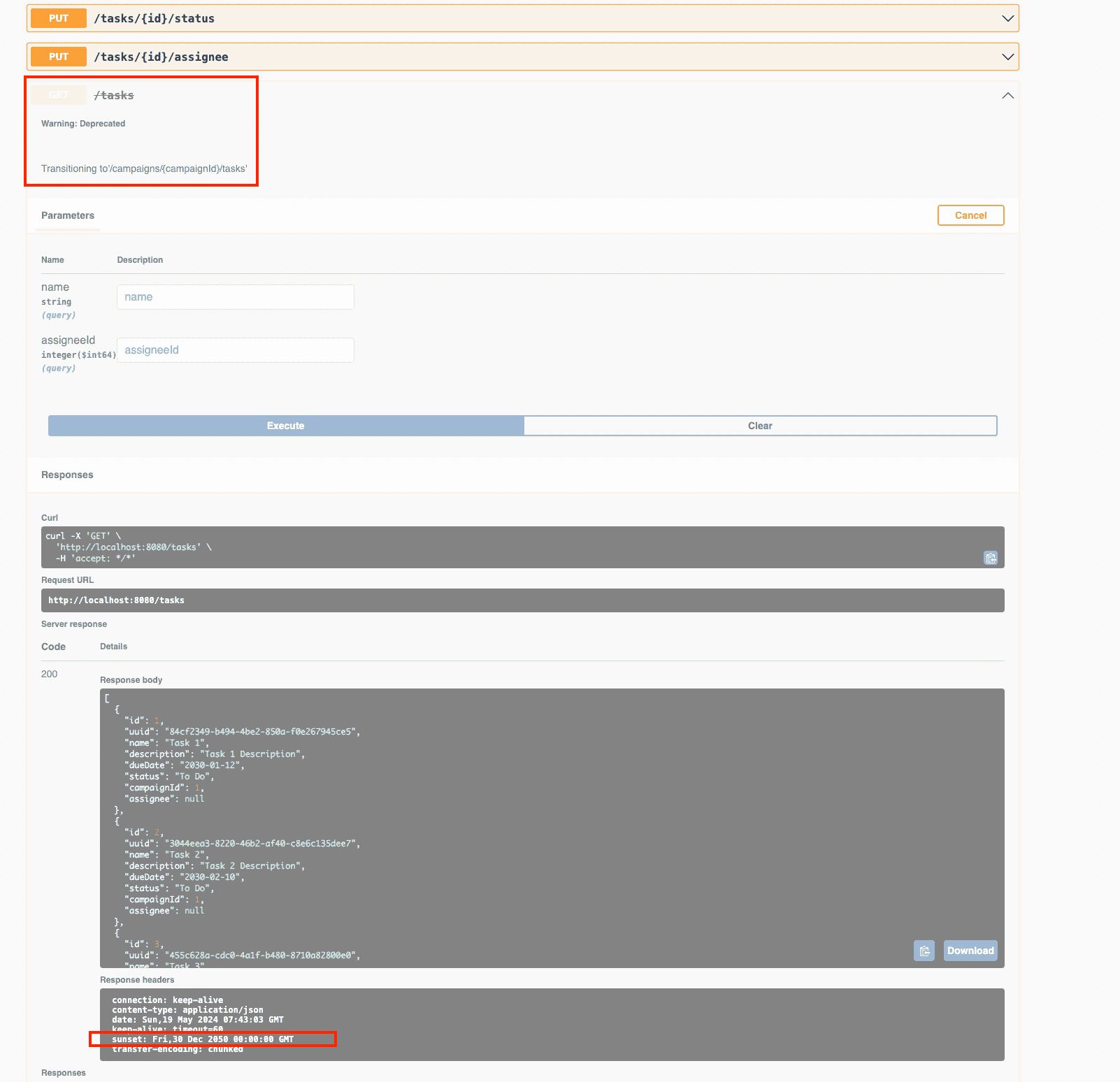1120x1082 pixels.
Task: Click the Request URL box
Action: tap(522, 600)
